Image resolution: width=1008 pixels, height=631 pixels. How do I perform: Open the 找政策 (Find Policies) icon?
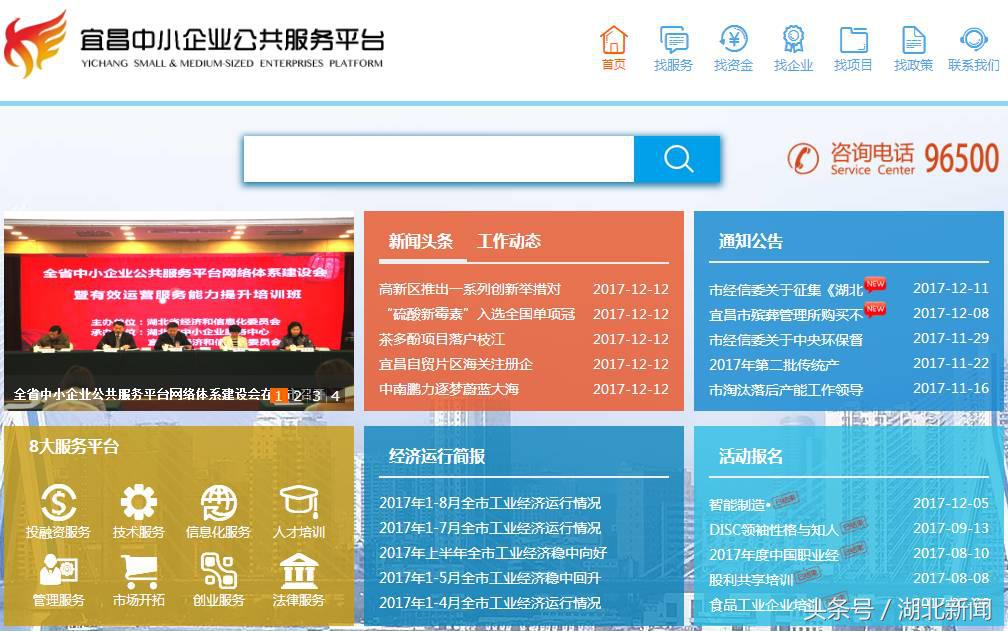point(913,45)
